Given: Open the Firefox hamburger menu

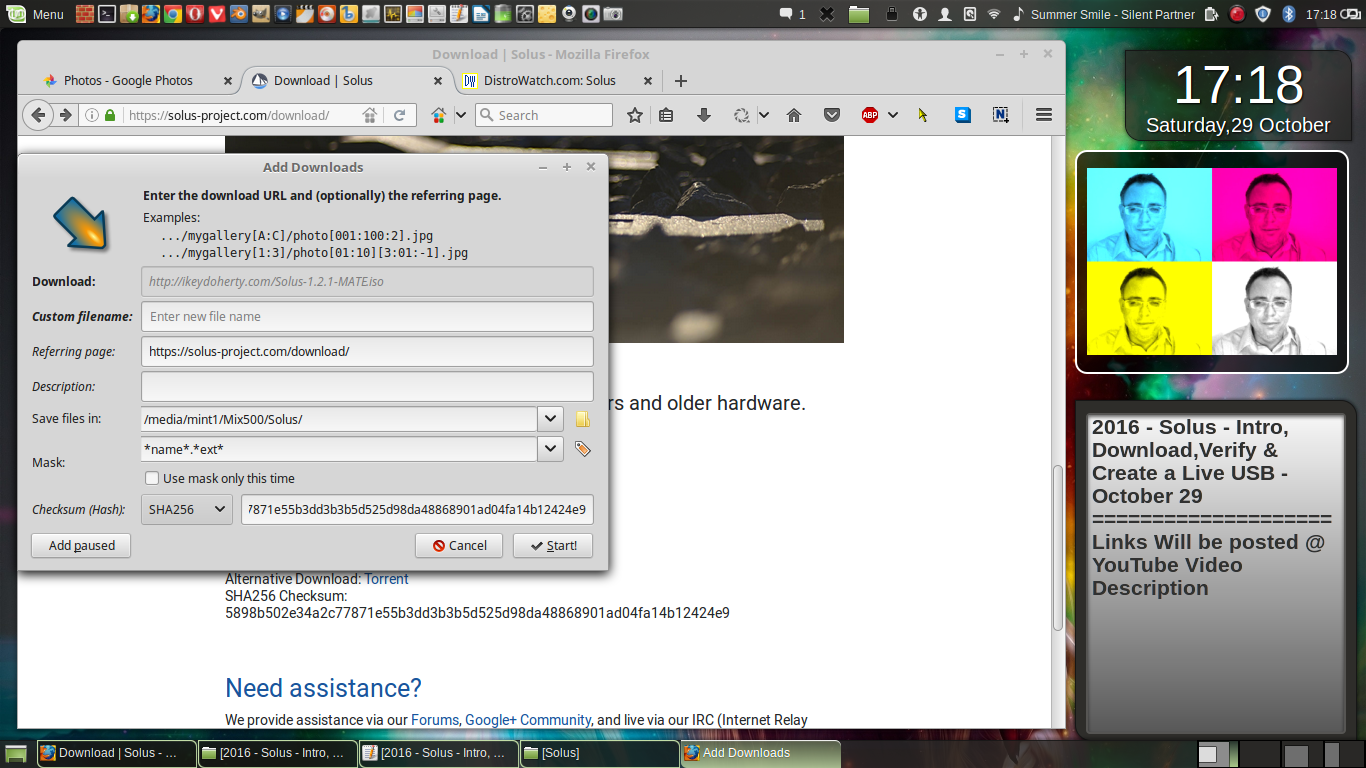Looking at the screenshot, I should coord(1044,115).
